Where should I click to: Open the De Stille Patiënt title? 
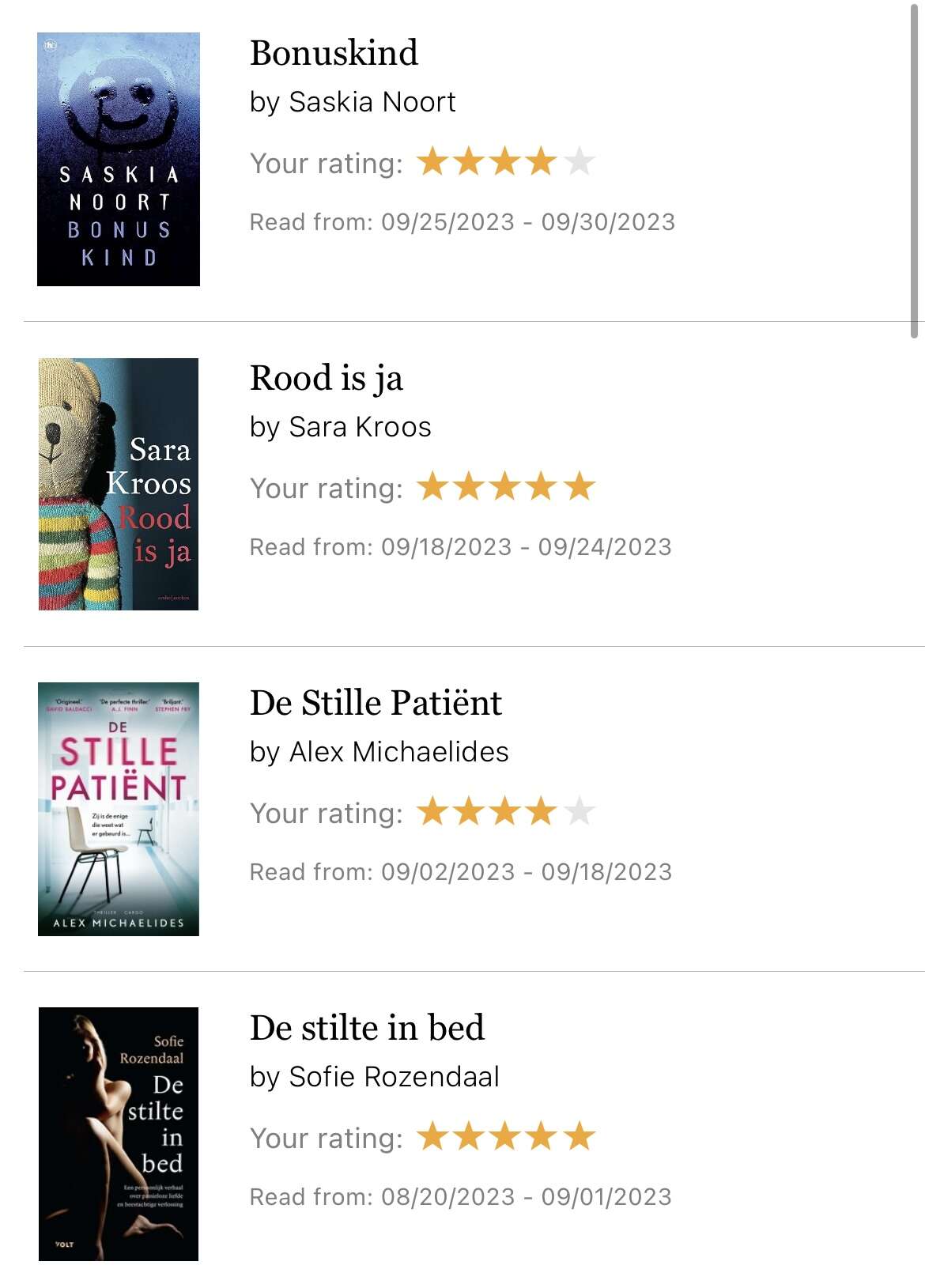376,703
